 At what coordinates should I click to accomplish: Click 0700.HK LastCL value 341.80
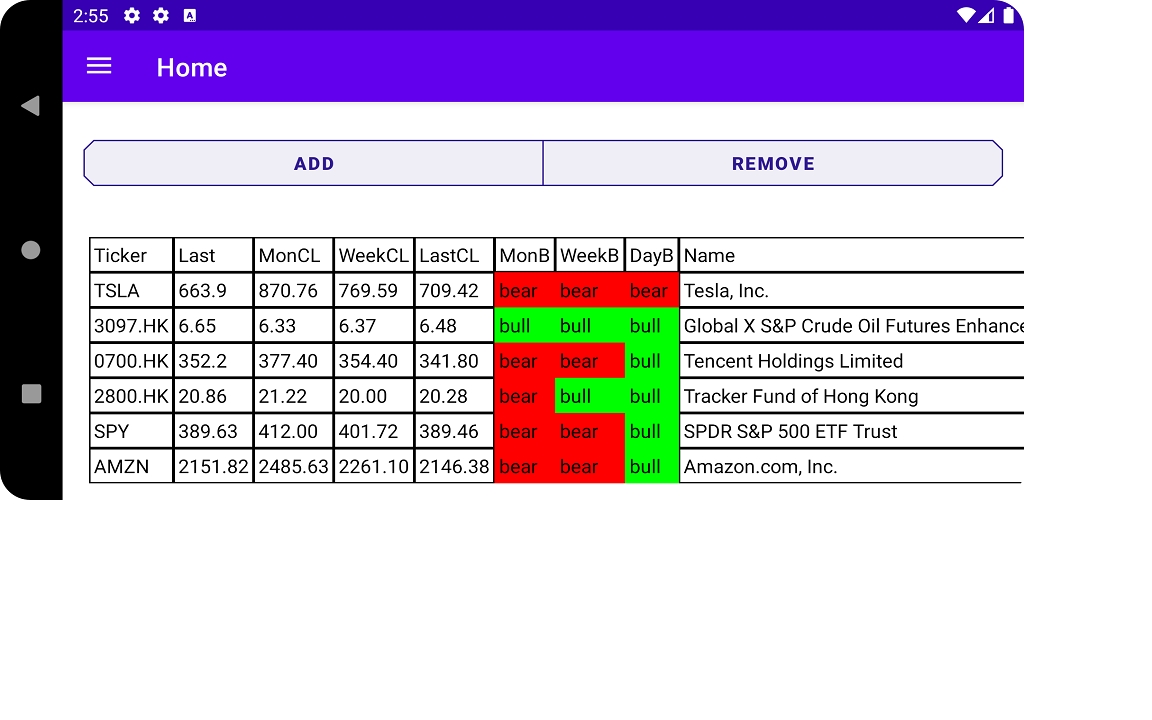tap(454, 361)
